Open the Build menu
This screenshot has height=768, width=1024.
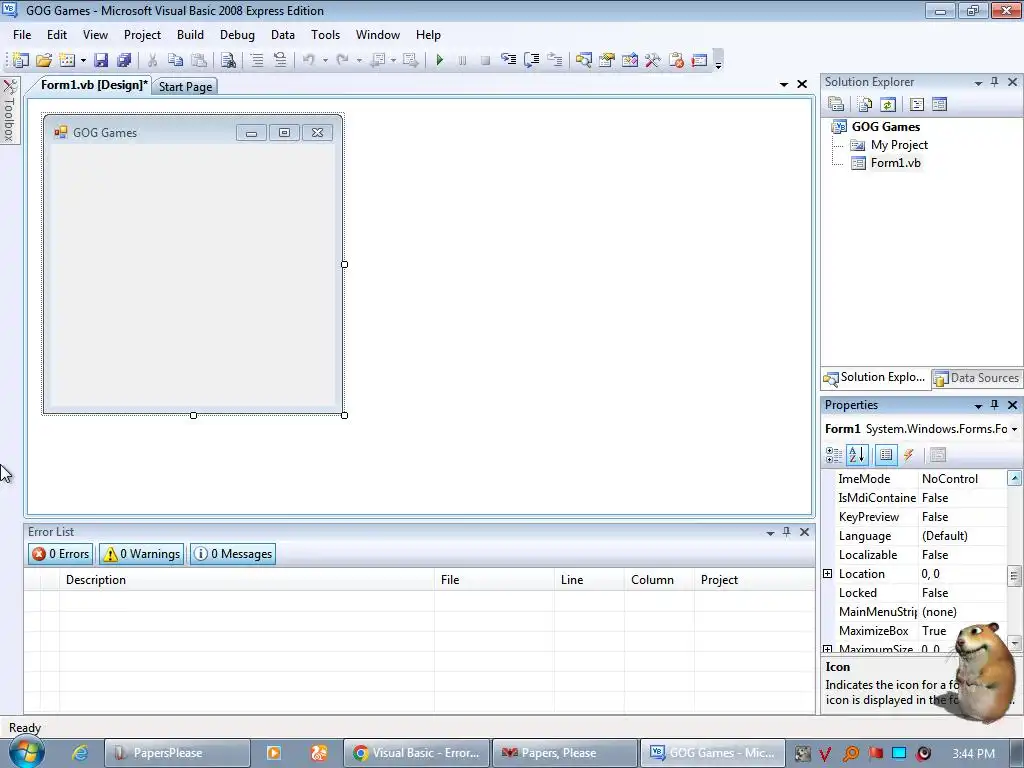(x=190, y=35)
